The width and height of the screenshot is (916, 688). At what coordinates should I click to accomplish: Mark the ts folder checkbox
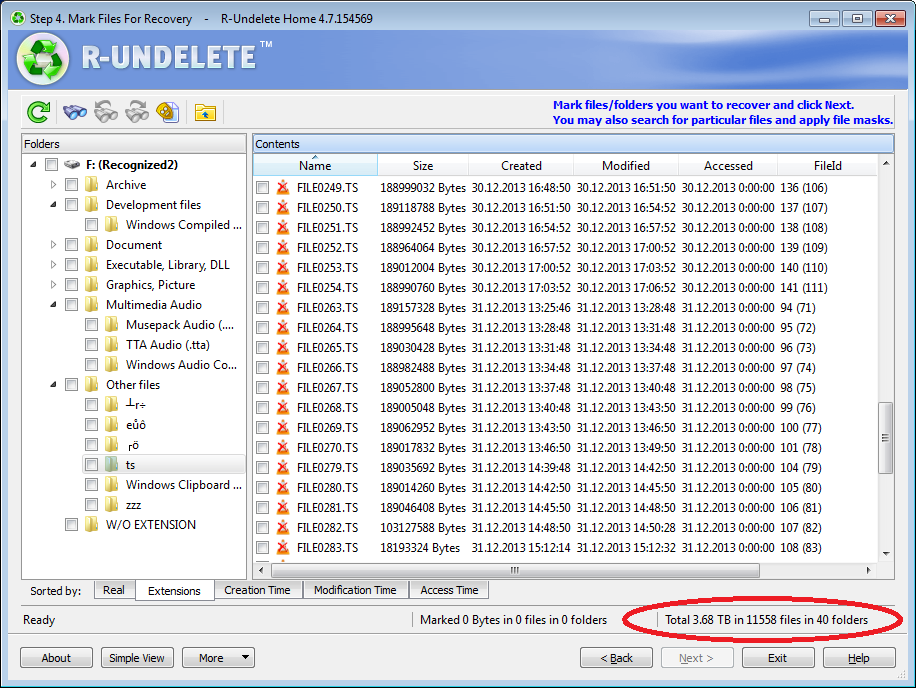(x=91, y=465)
